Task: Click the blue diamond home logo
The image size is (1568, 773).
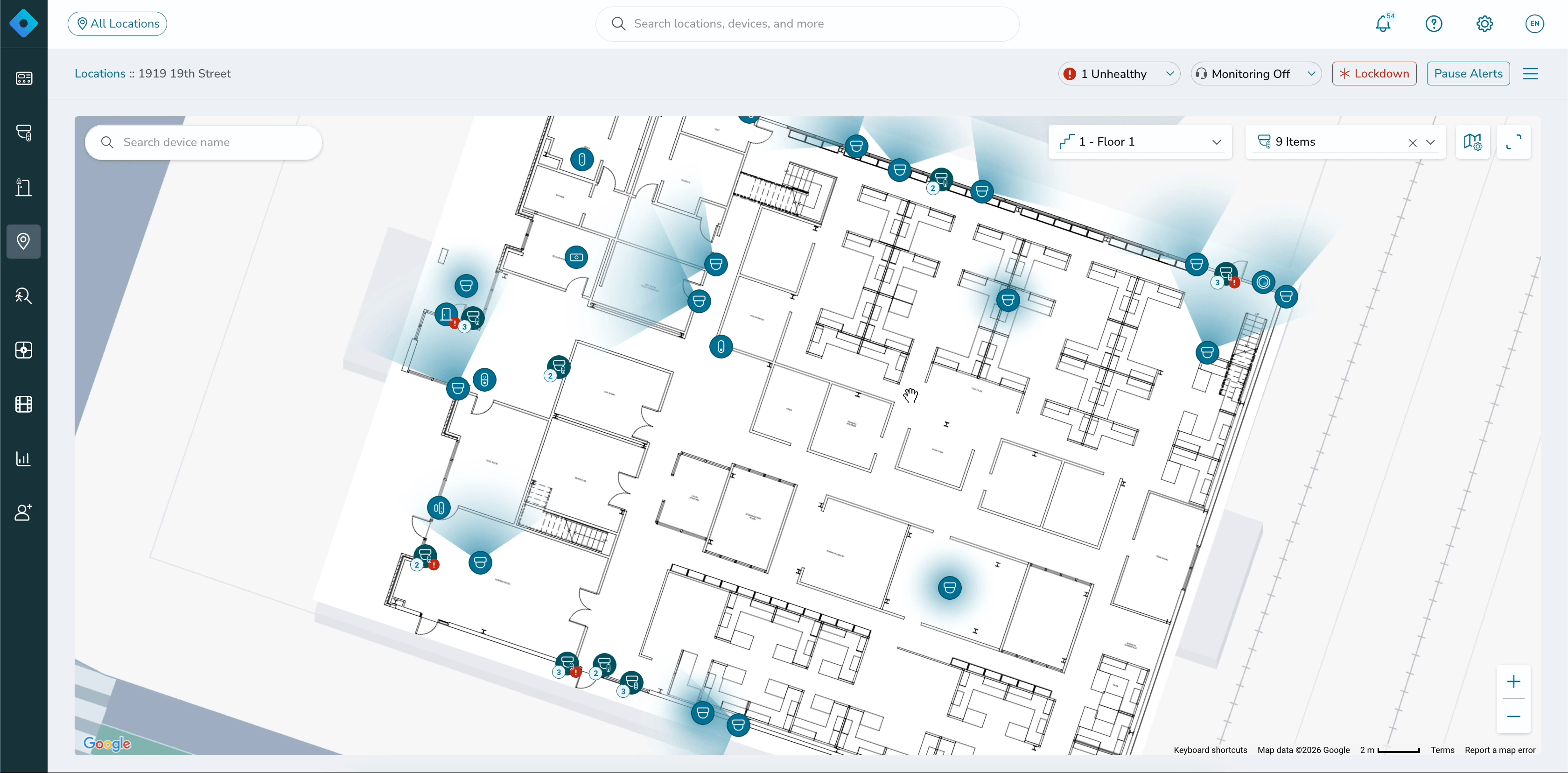Action: pyautogui.click(x=24, y=24)
